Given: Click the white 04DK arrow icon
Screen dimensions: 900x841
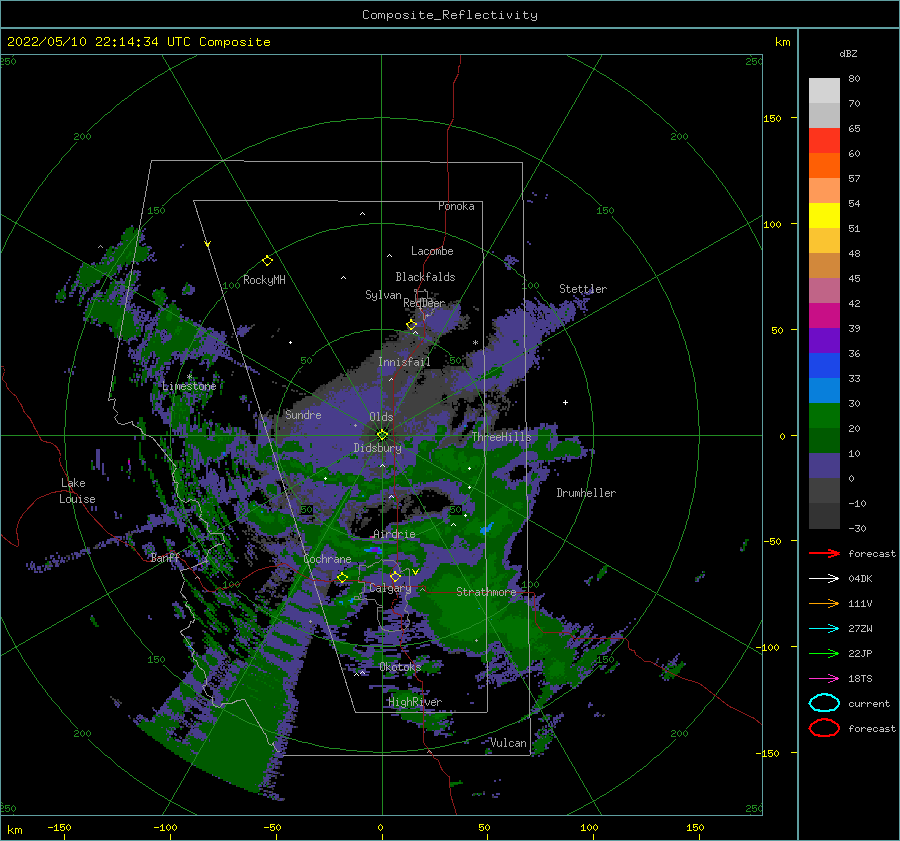Looking at the screenshot, I should coord(824,578).
